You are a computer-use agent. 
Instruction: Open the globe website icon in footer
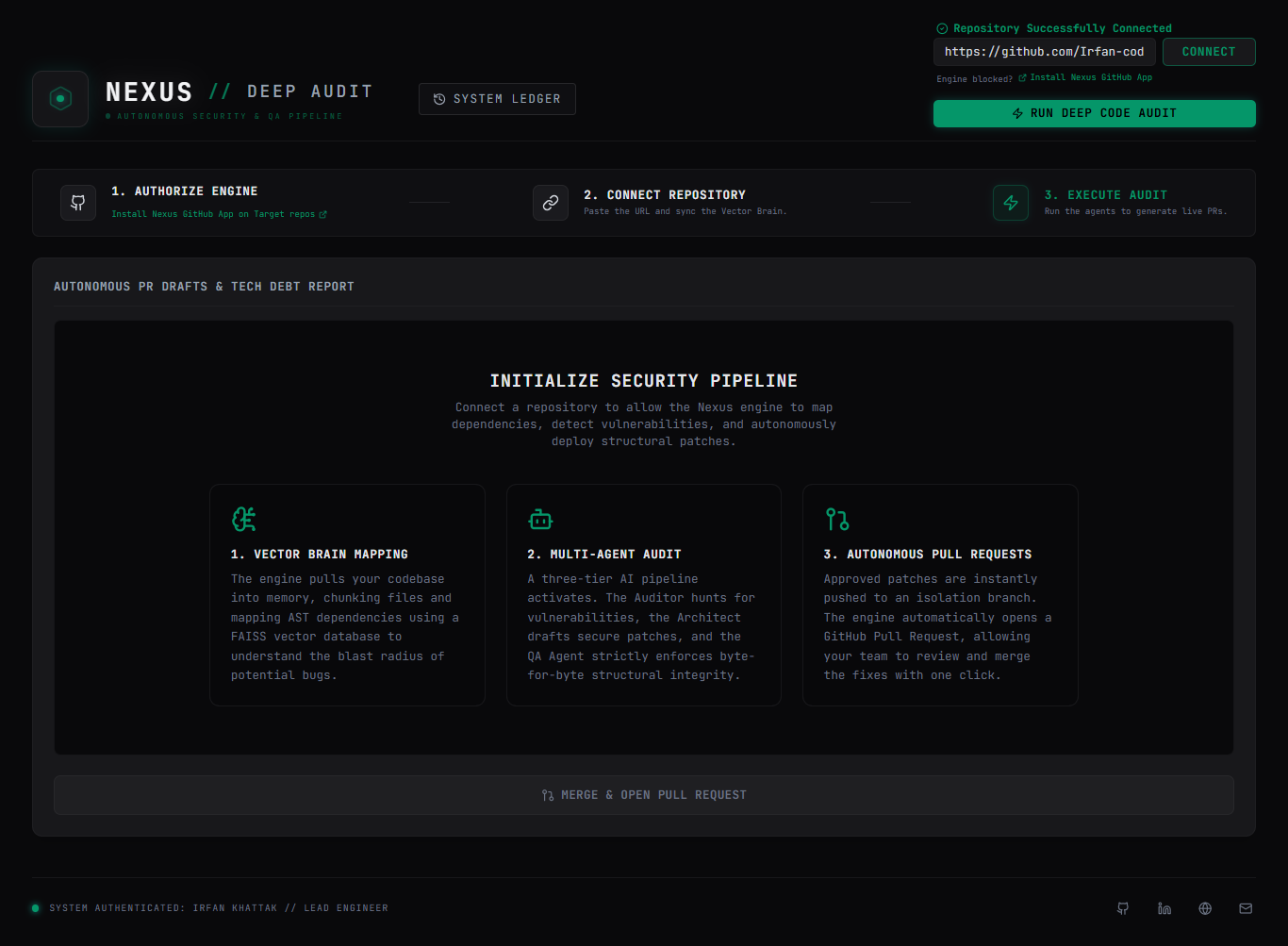click(x=1205, y=908)
